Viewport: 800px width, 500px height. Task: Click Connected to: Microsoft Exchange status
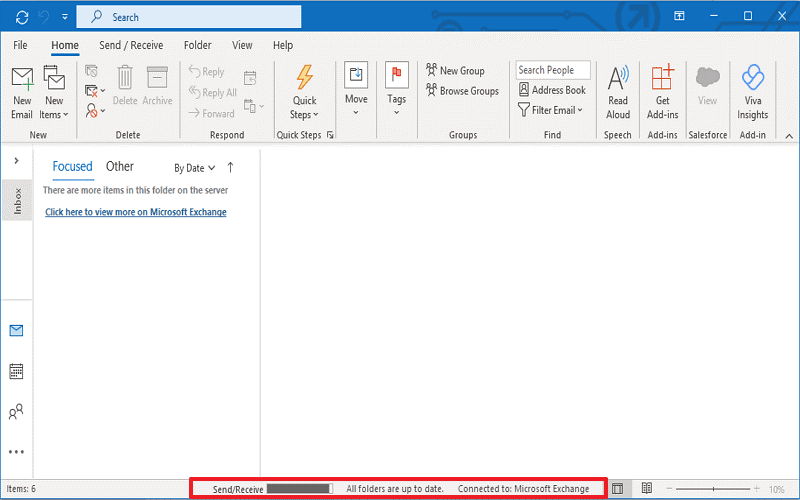click(523, 489)
